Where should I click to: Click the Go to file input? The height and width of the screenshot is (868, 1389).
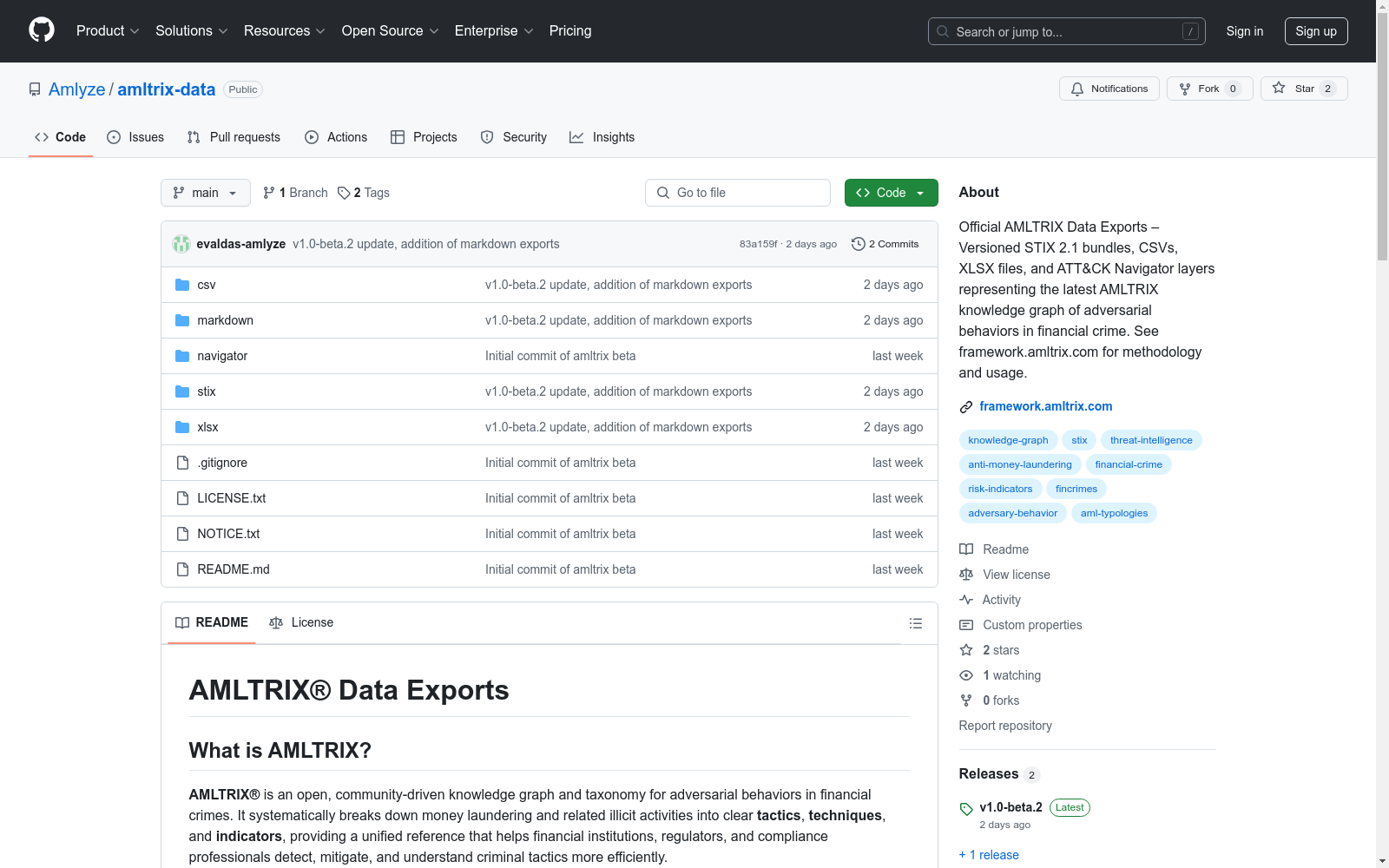tap(738, 193)
